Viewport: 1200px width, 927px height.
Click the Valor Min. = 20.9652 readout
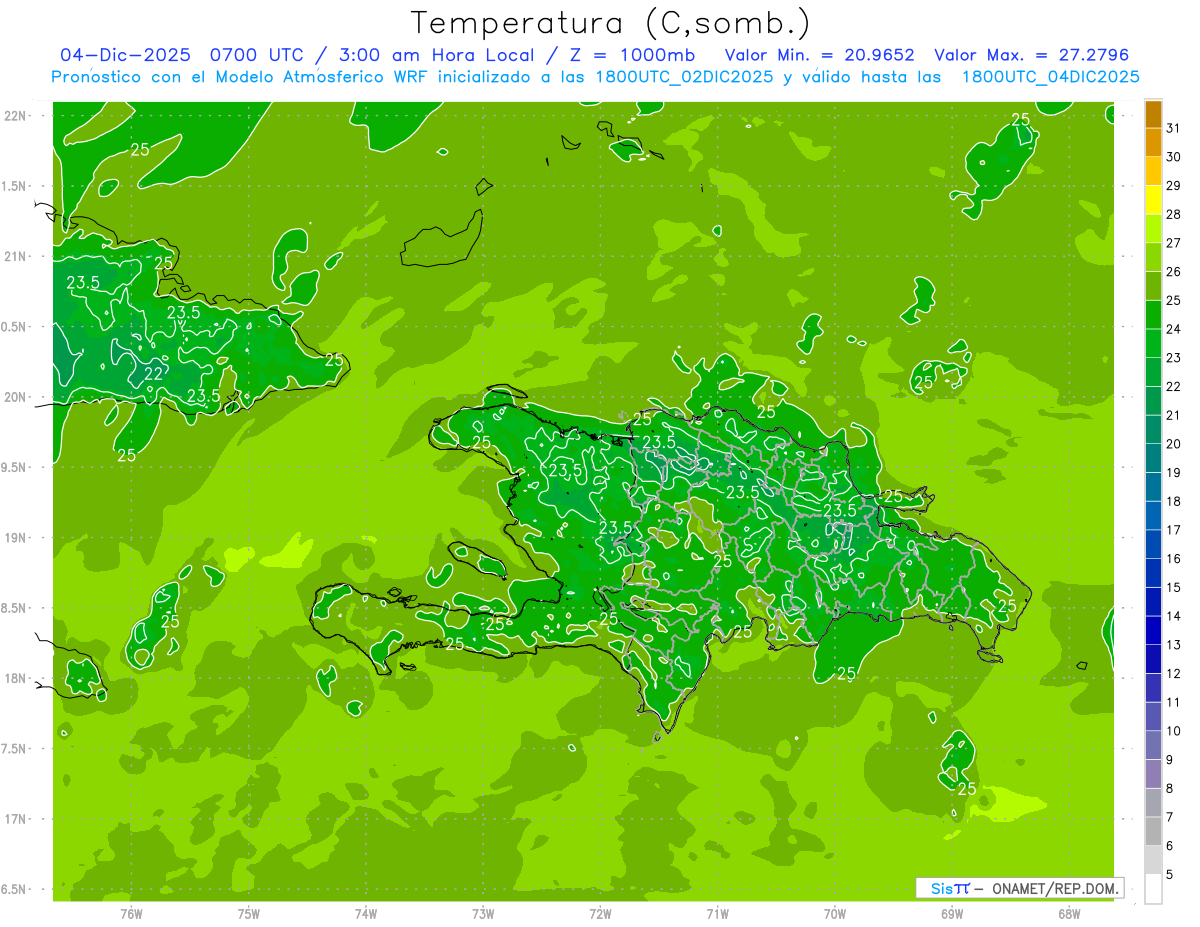tap(819, 55)
